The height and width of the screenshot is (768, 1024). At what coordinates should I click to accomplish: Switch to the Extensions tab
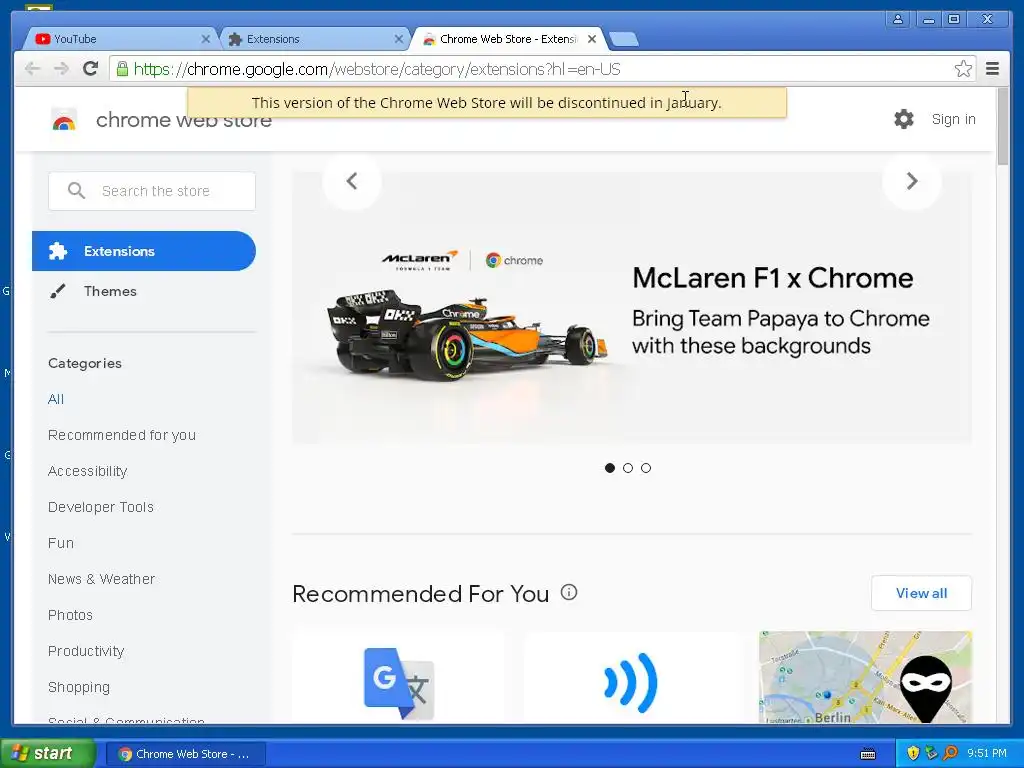click(313, 39)
